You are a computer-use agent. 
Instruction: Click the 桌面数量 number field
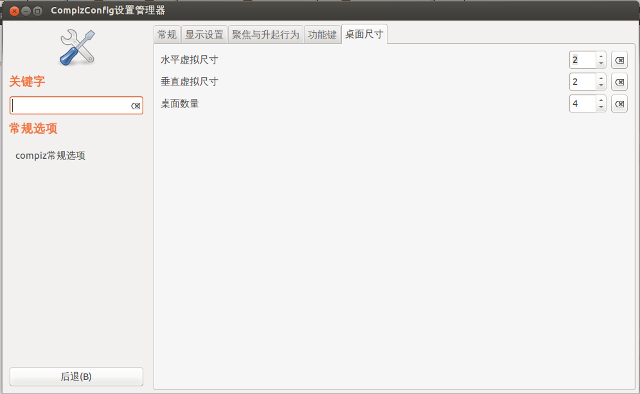tap(583, 104)
